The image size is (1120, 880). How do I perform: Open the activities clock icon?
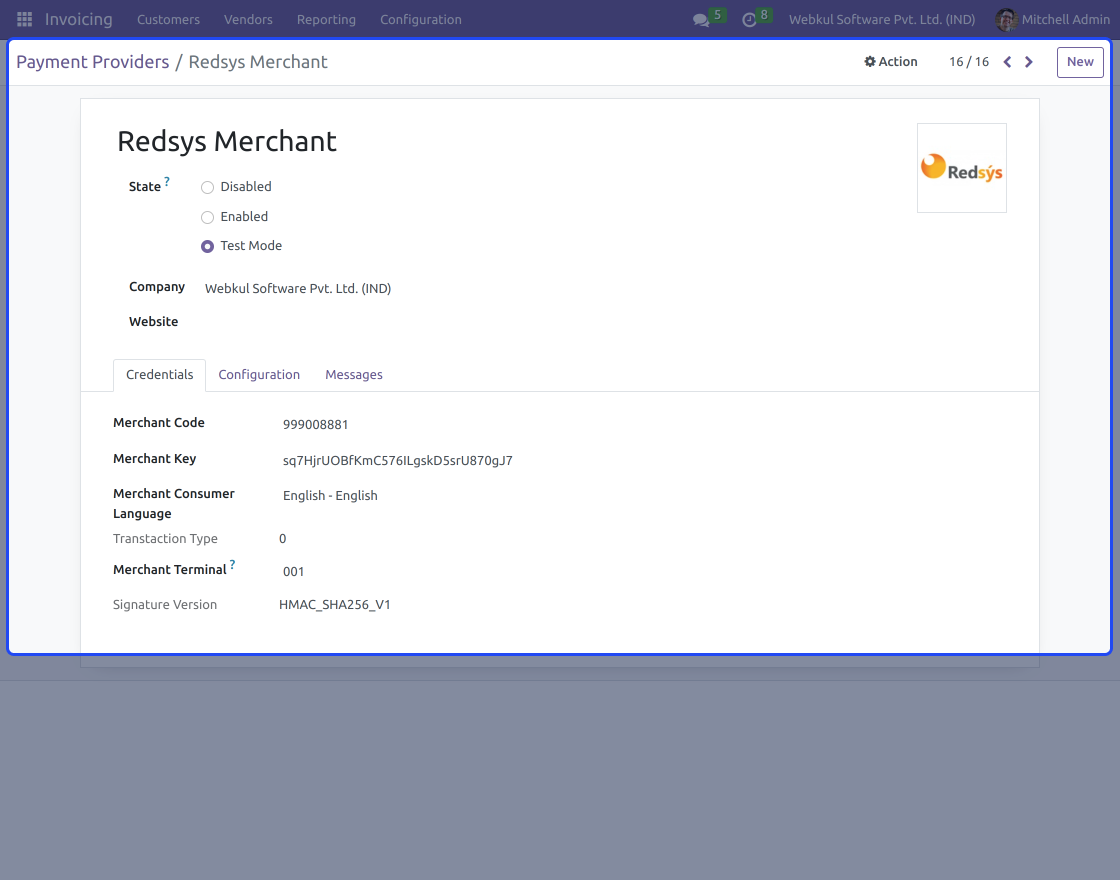coord(749,20)
